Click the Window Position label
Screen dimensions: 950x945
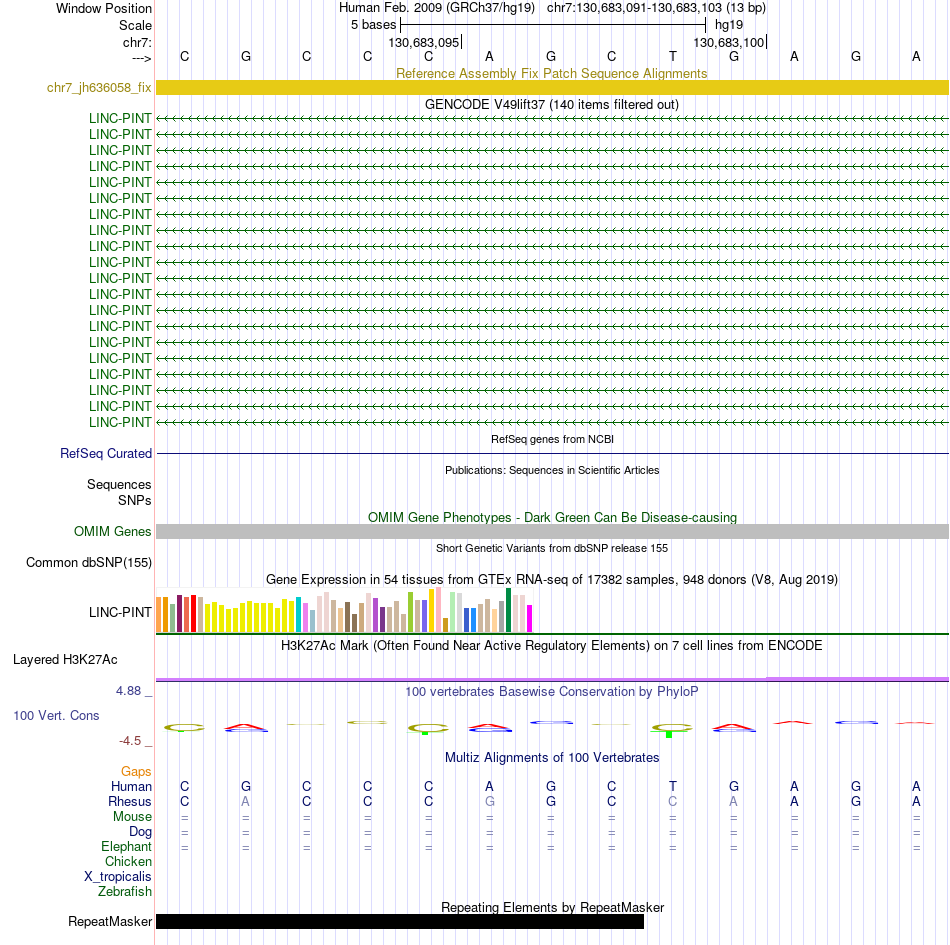tap(104, 8)
